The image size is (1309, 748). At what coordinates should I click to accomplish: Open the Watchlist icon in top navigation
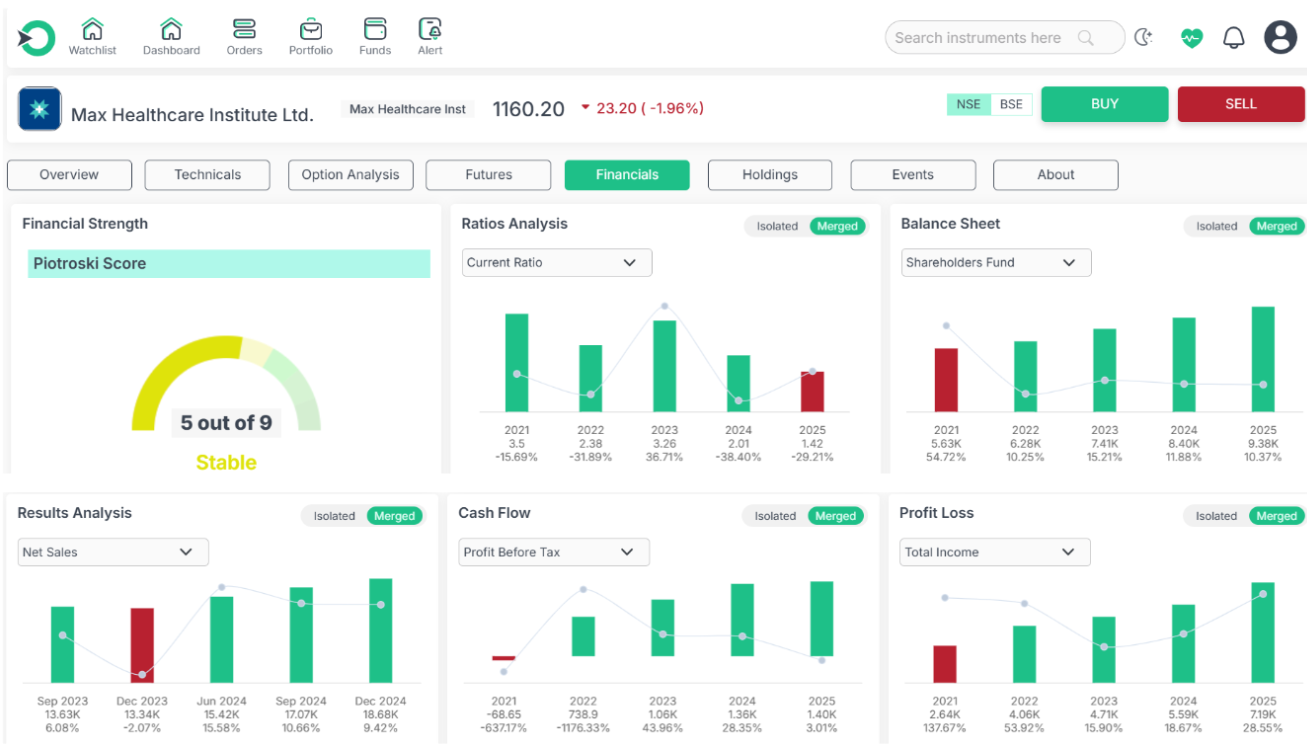(x=92, y=29)
